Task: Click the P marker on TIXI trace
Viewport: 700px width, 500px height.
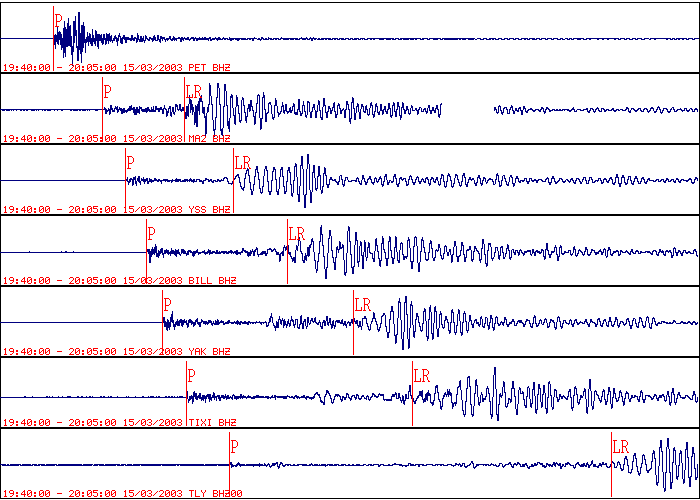Action: 191,375
